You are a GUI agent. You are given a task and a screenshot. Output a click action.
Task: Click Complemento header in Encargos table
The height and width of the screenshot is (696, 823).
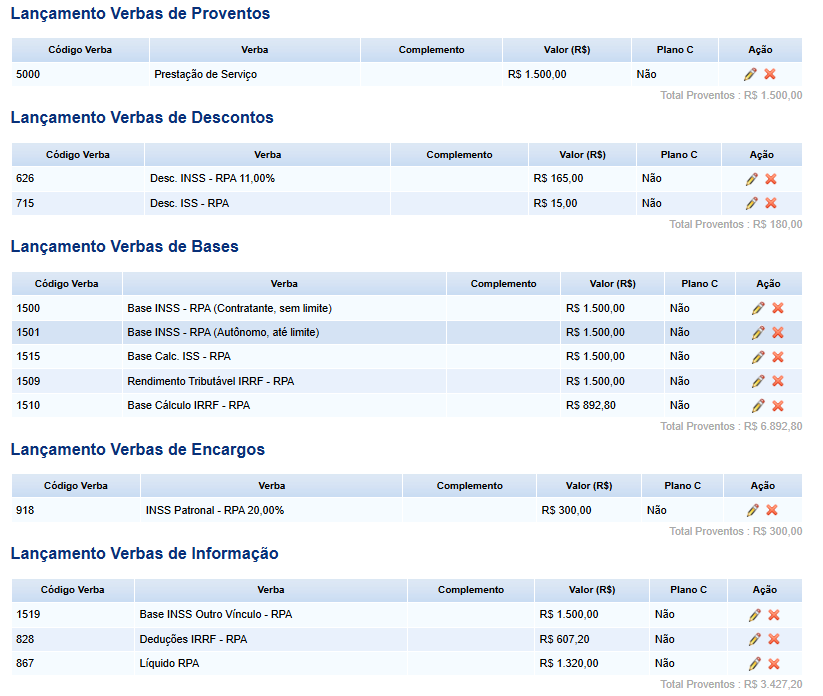pos(470,486)
